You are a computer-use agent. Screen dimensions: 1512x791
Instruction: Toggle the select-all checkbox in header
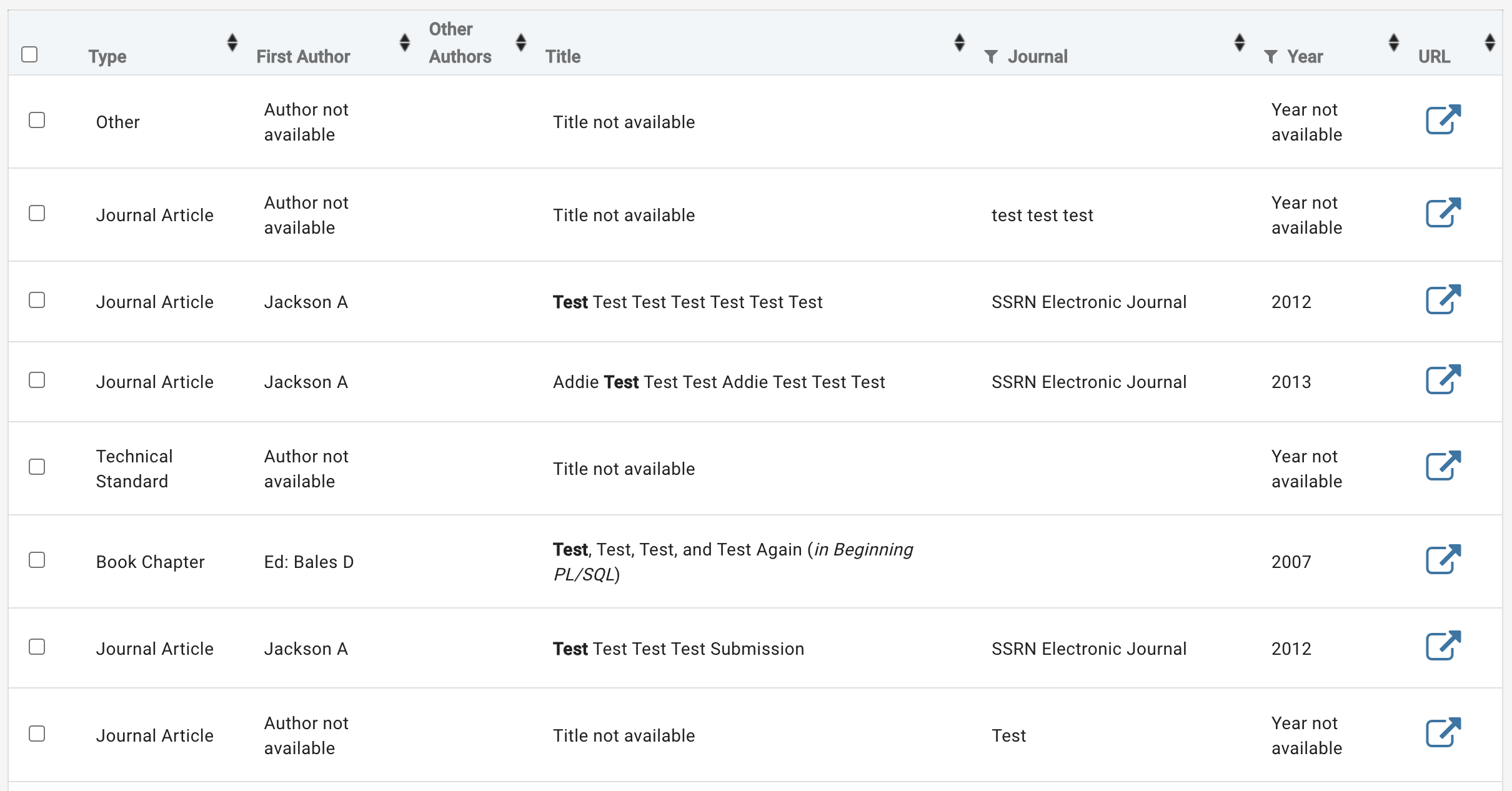[29, 54]
